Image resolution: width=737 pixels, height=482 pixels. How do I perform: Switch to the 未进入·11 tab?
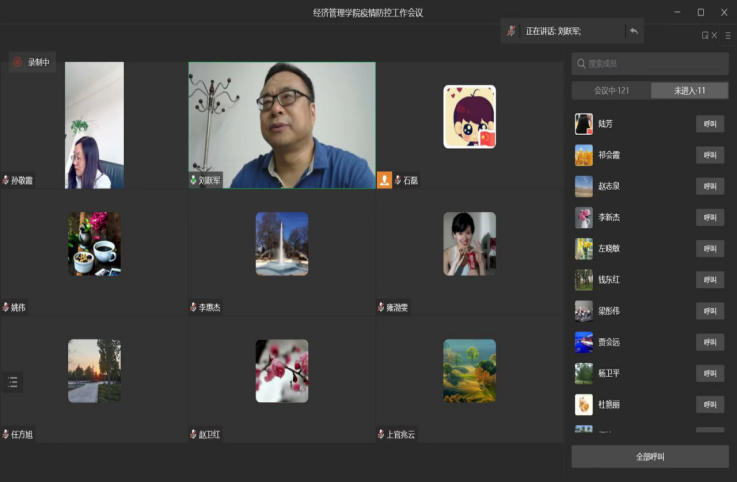click(689, 91)
